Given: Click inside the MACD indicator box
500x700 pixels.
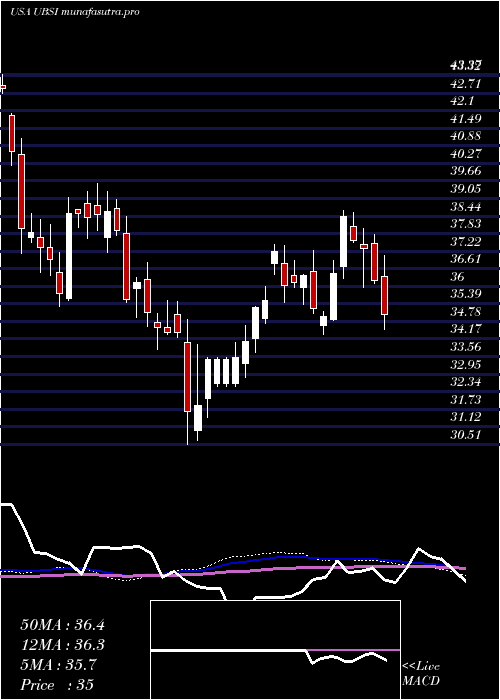Looking at the screenshot, I should (275, 650).
